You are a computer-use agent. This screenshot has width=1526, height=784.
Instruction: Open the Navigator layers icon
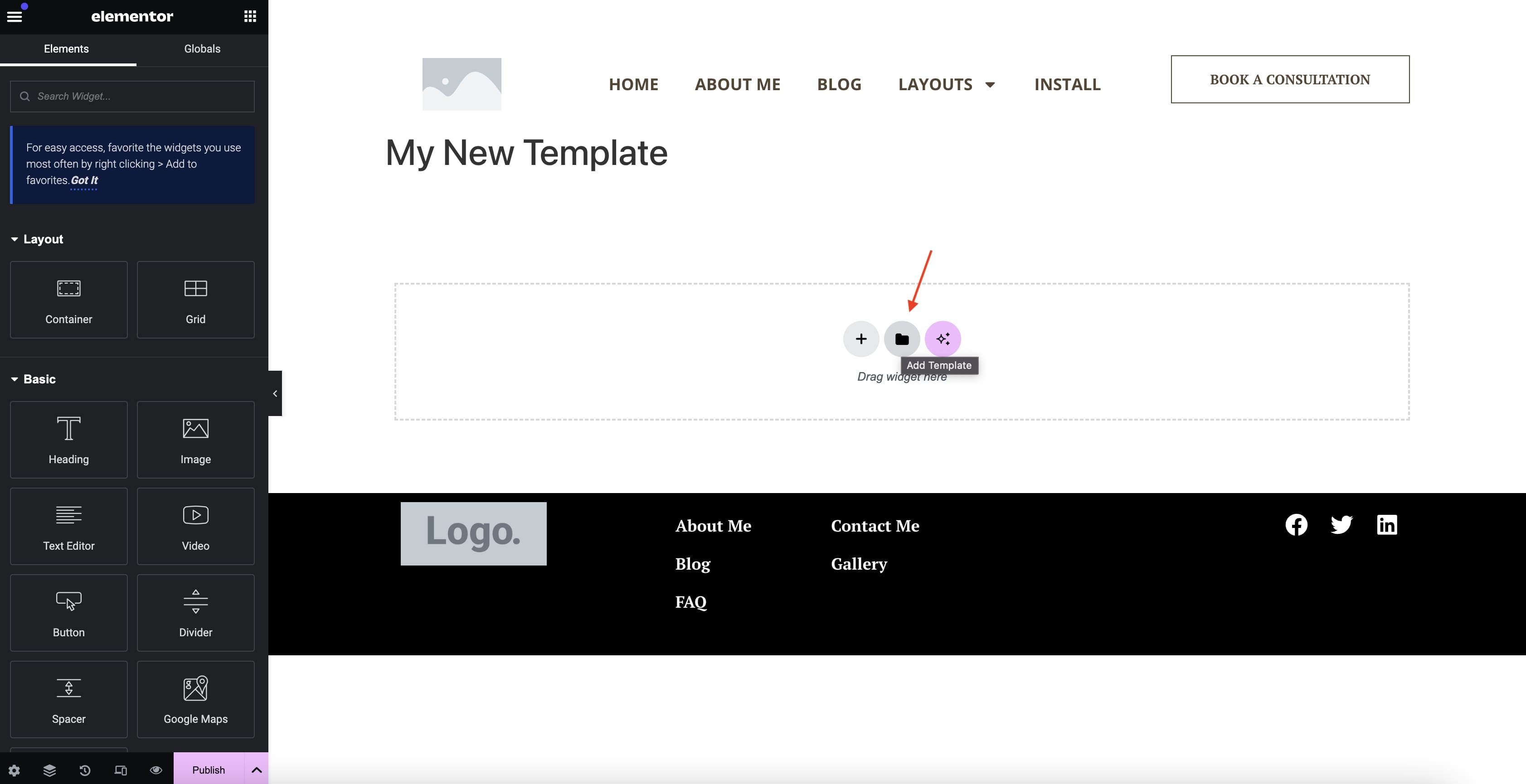(x=50, y=770)
